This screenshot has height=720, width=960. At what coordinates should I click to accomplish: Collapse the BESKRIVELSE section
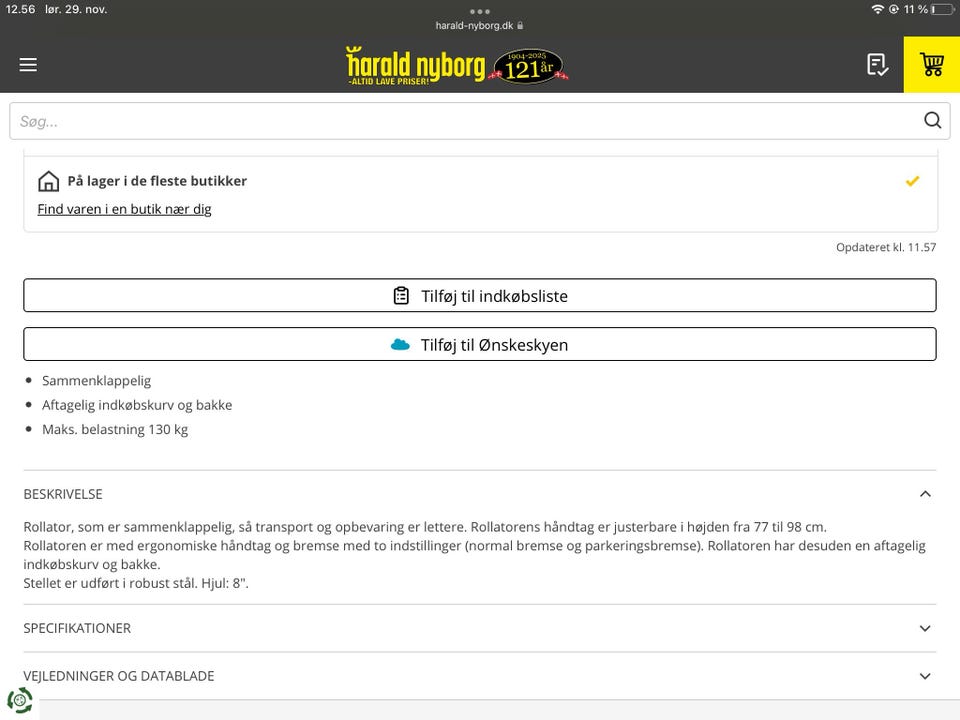[x=925, y=494]
